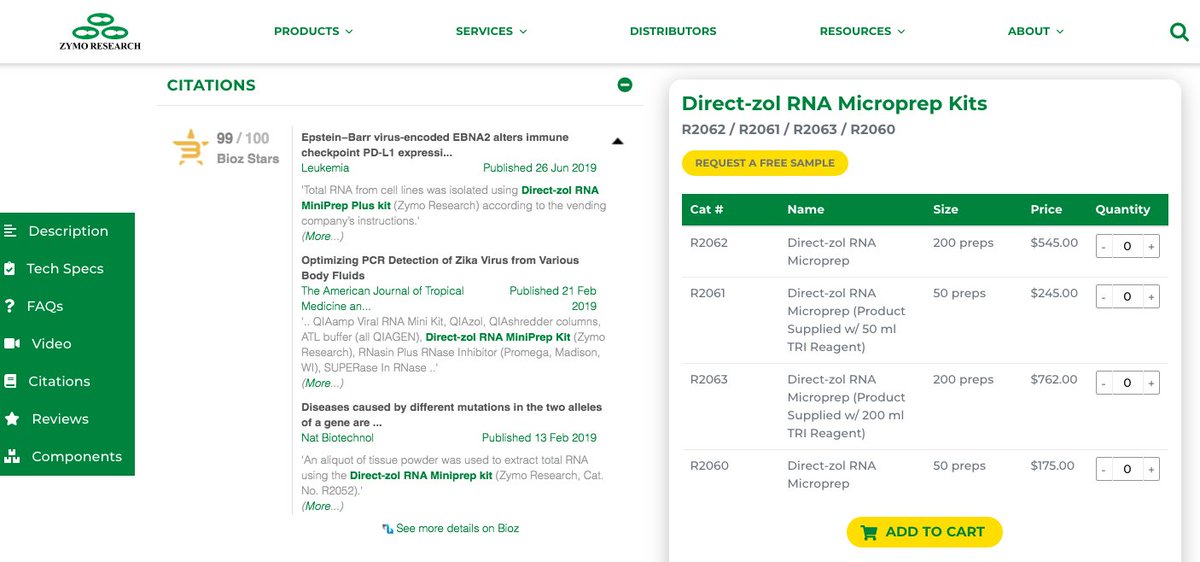Click the R2061 quantity input field

(x=1128, y=297)
